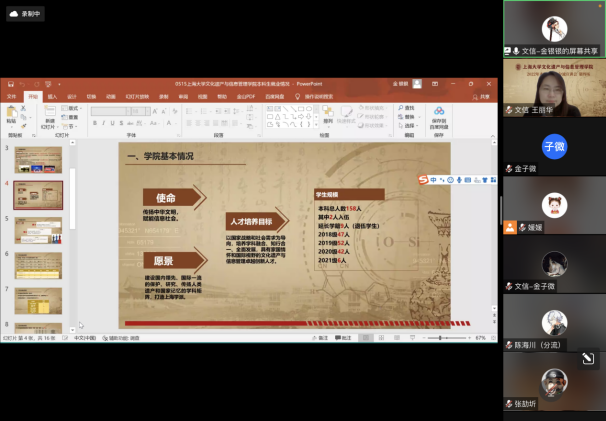Toggle Underline text formatting
The width and height of the screenshot is (606, 421).
pos(112,123)
